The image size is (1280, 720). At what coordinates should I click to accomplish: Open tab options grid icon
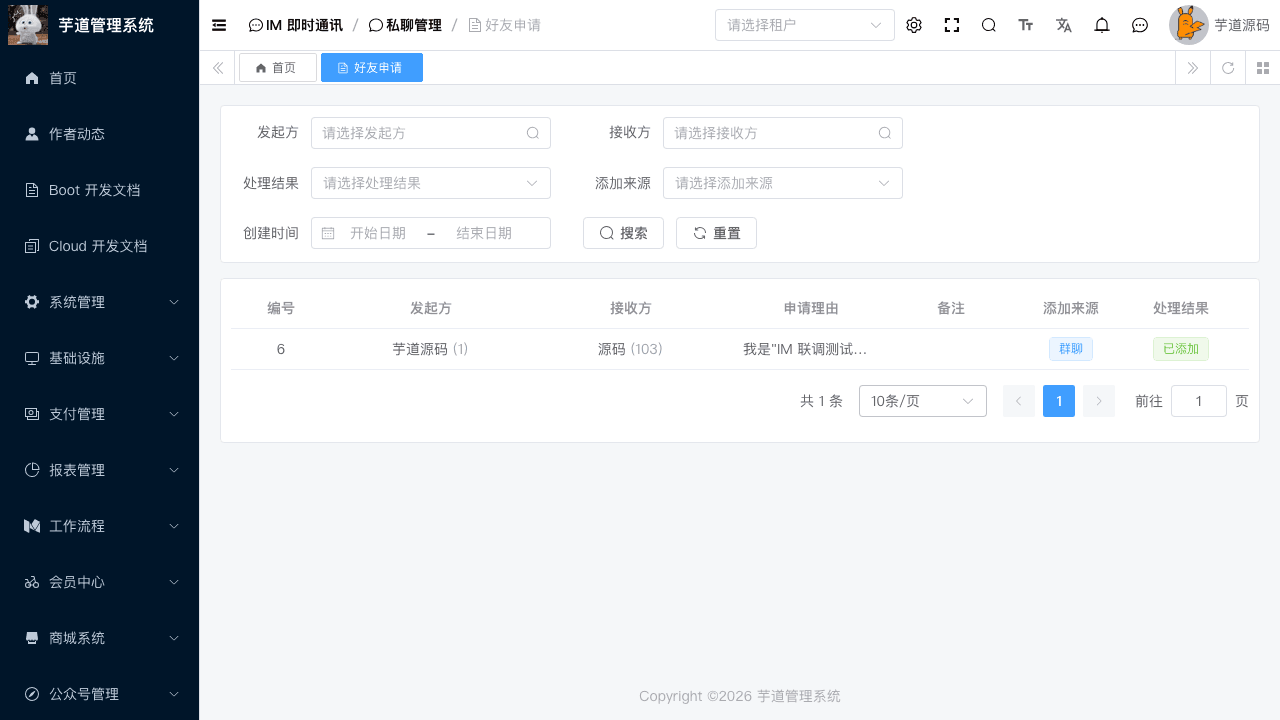coord(1263,68)
